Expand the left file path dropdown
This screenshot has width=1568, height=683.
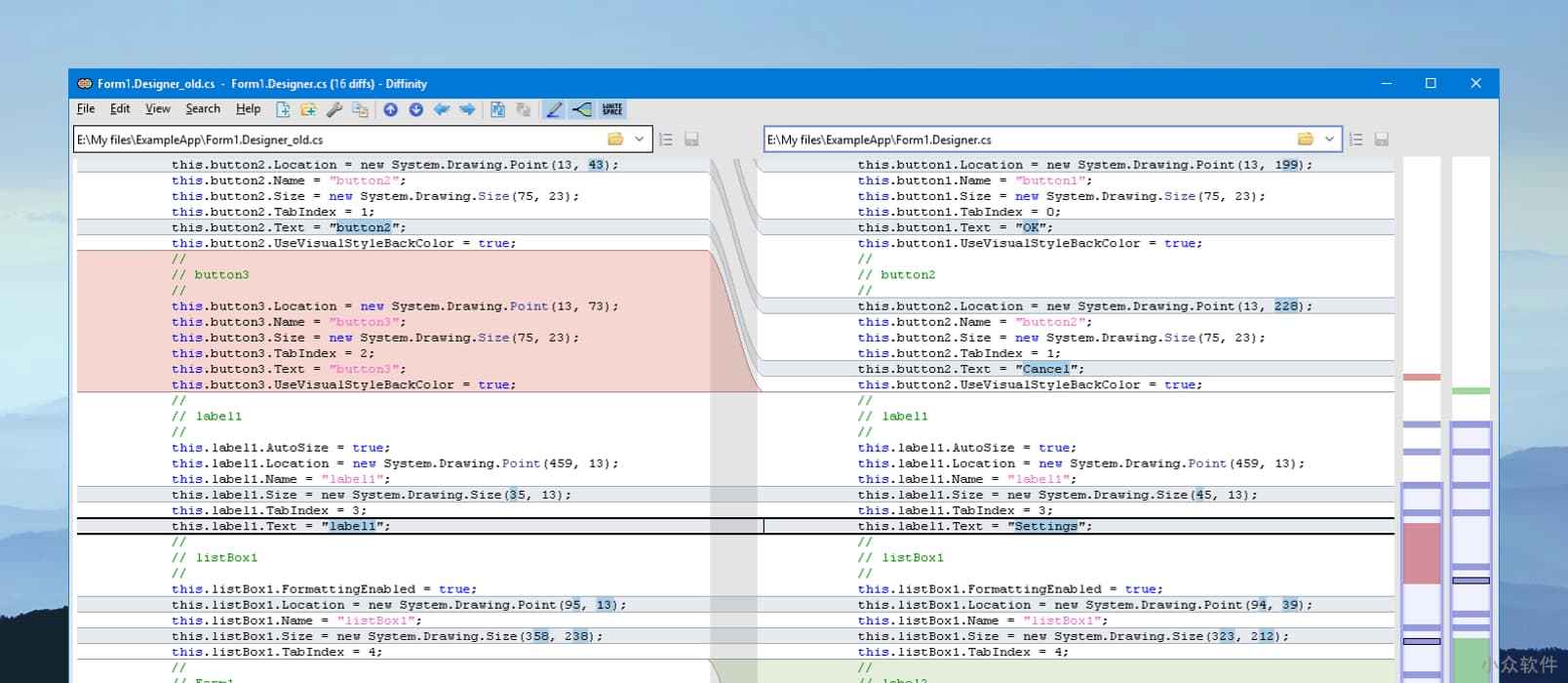tap(640, 140)
